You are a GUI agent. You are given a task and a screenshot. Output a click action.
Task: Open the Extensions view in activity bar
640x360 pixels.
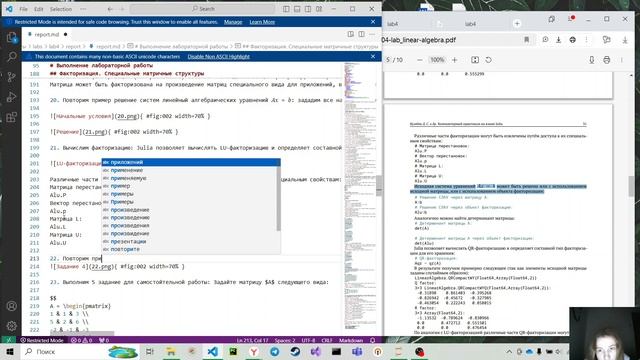click(11, 118)
